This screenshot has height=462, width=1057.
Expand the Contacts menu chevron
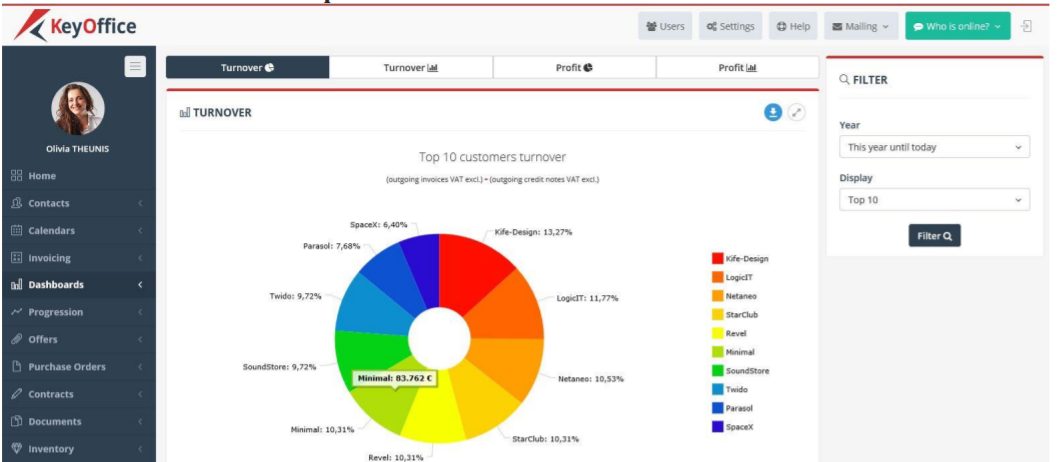coord(140,203)
